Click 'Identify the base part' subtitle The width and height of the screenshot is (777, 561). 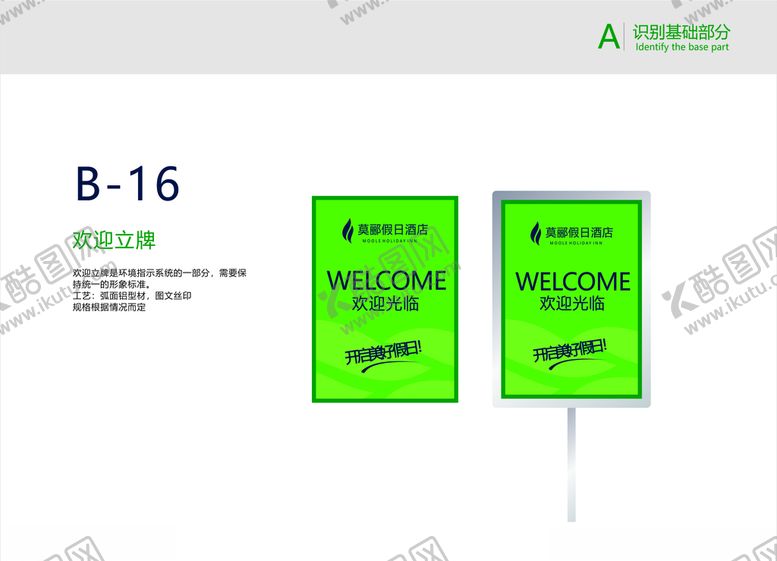click(x=682, y=47)
